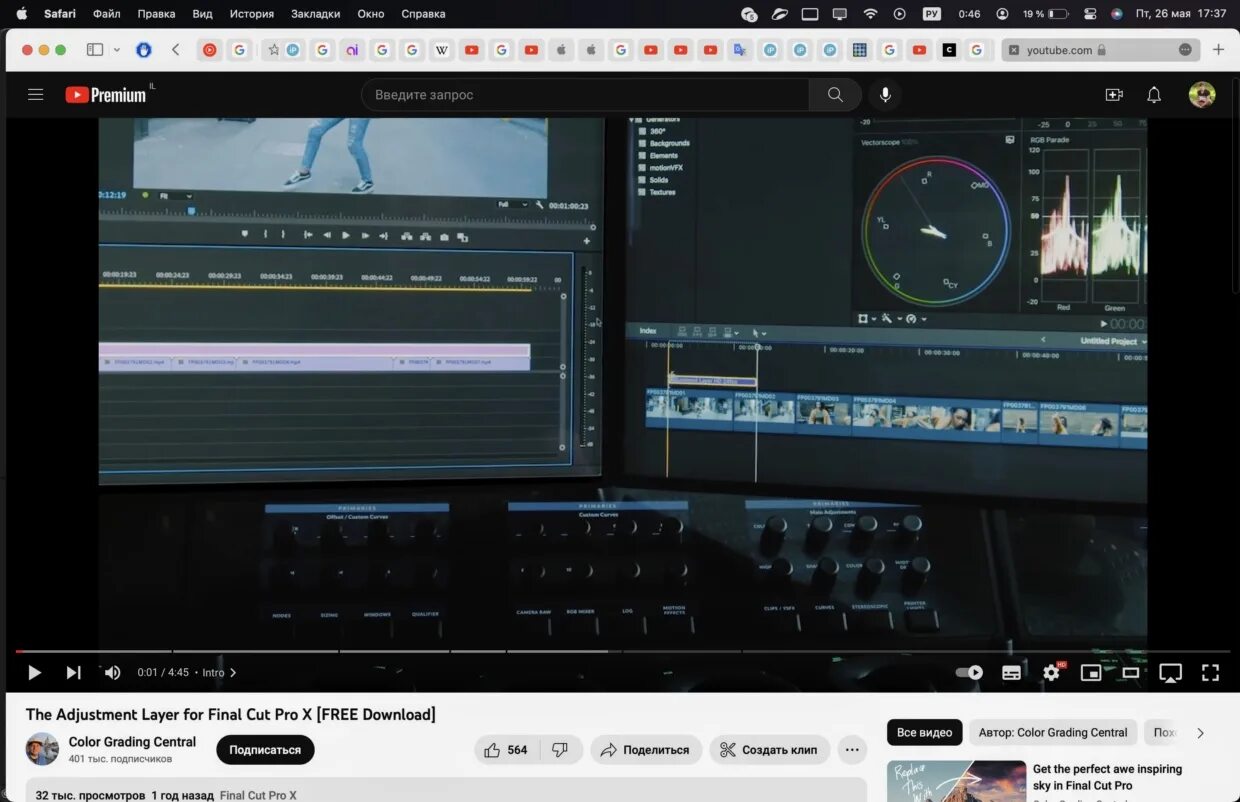
Task: Open the player settings gear
Action: 1051,672
